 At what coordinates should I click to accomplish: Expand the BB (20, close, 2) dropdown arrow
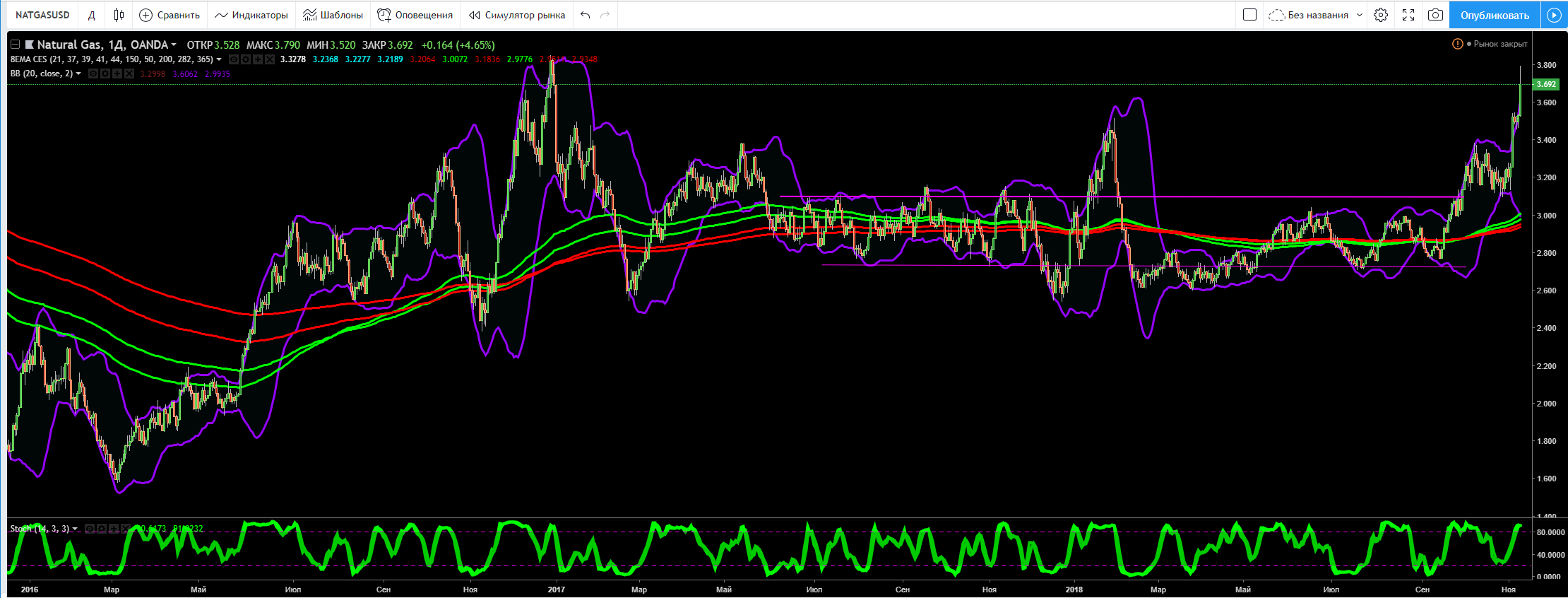click(x=78, y=74)
